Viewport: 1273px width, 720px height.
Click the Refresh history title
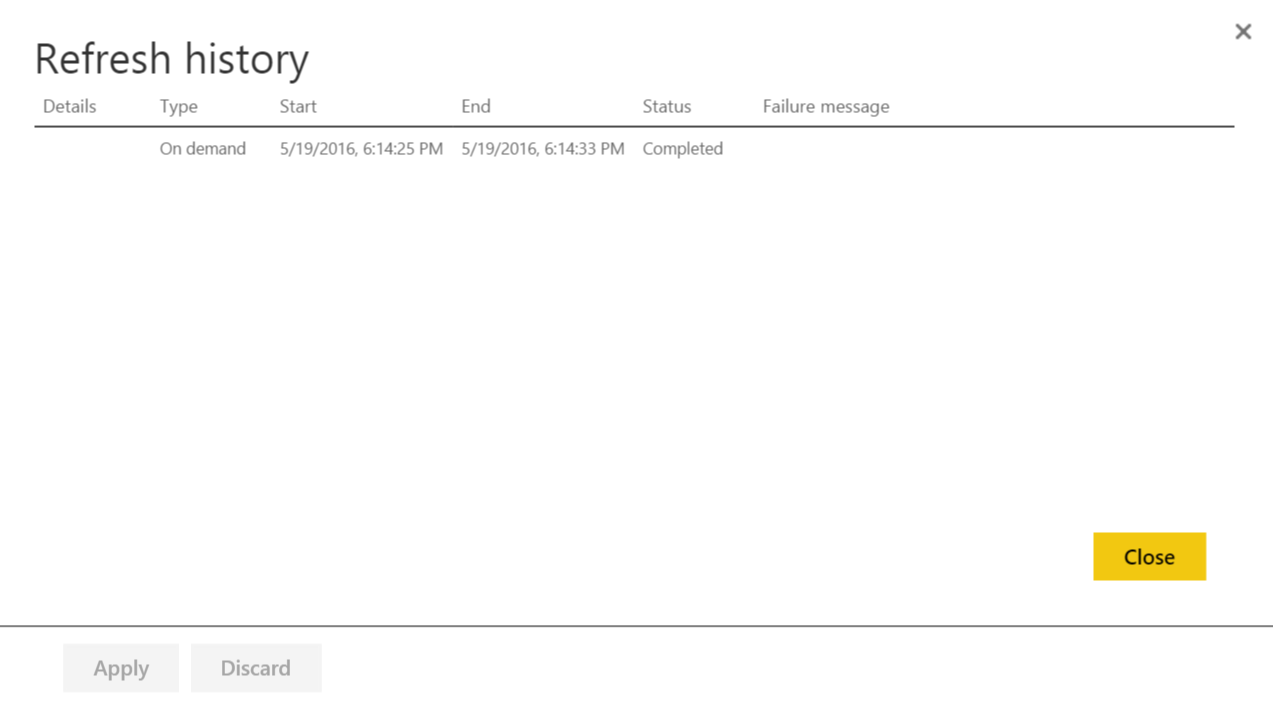(x=171, y=58)
